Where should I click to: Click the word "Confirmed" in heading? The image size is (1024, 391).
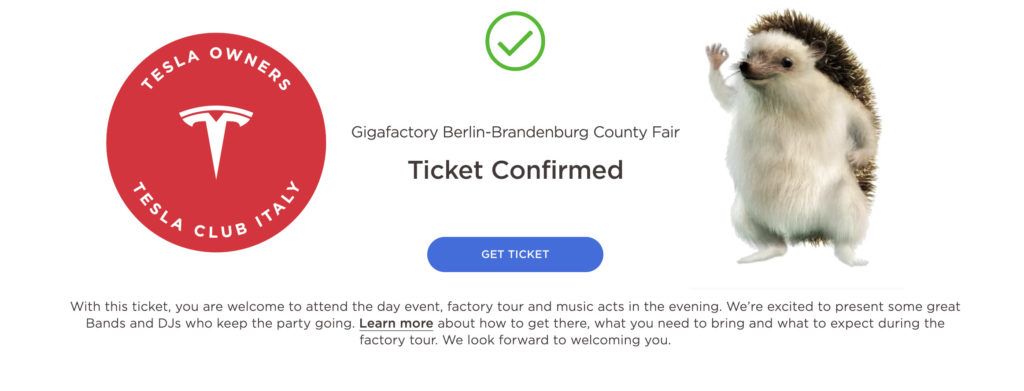pyautogui.click(x=557, y=170)
